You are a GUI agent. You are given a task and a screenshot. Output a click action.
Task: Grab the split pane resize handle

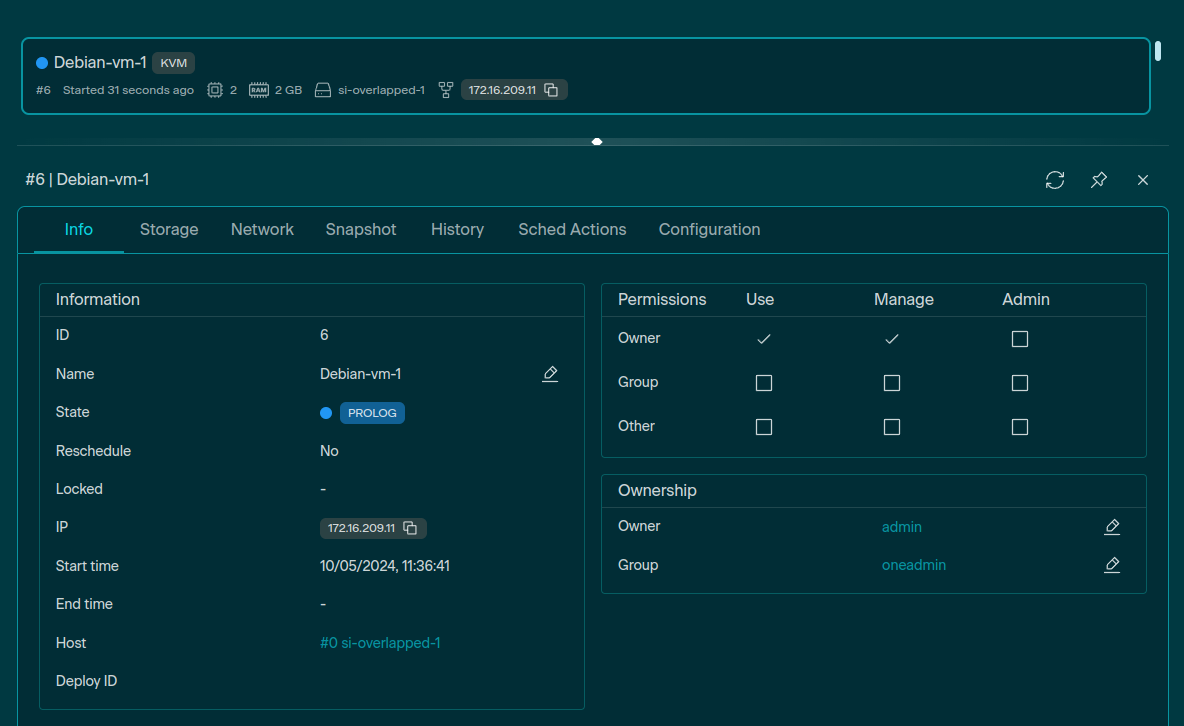(597, 142)
